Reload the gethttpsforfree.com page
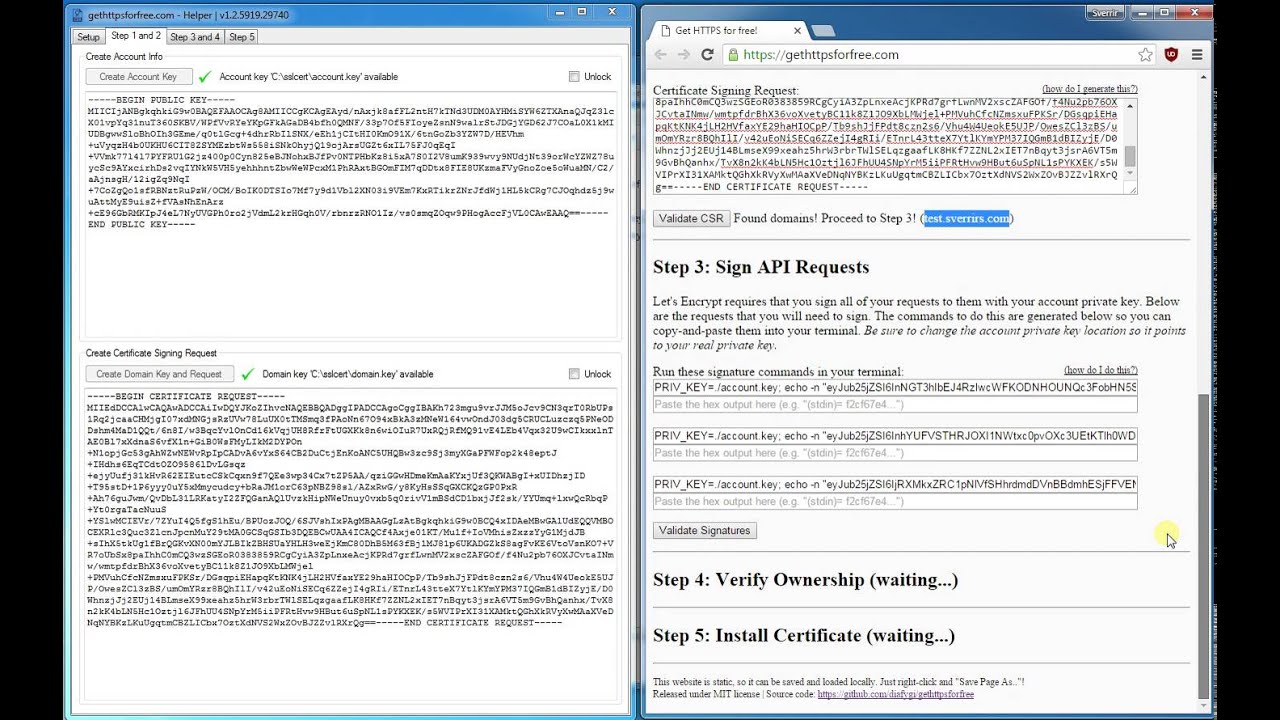This screenshot has height=720, width=1280. pos(707,55)
